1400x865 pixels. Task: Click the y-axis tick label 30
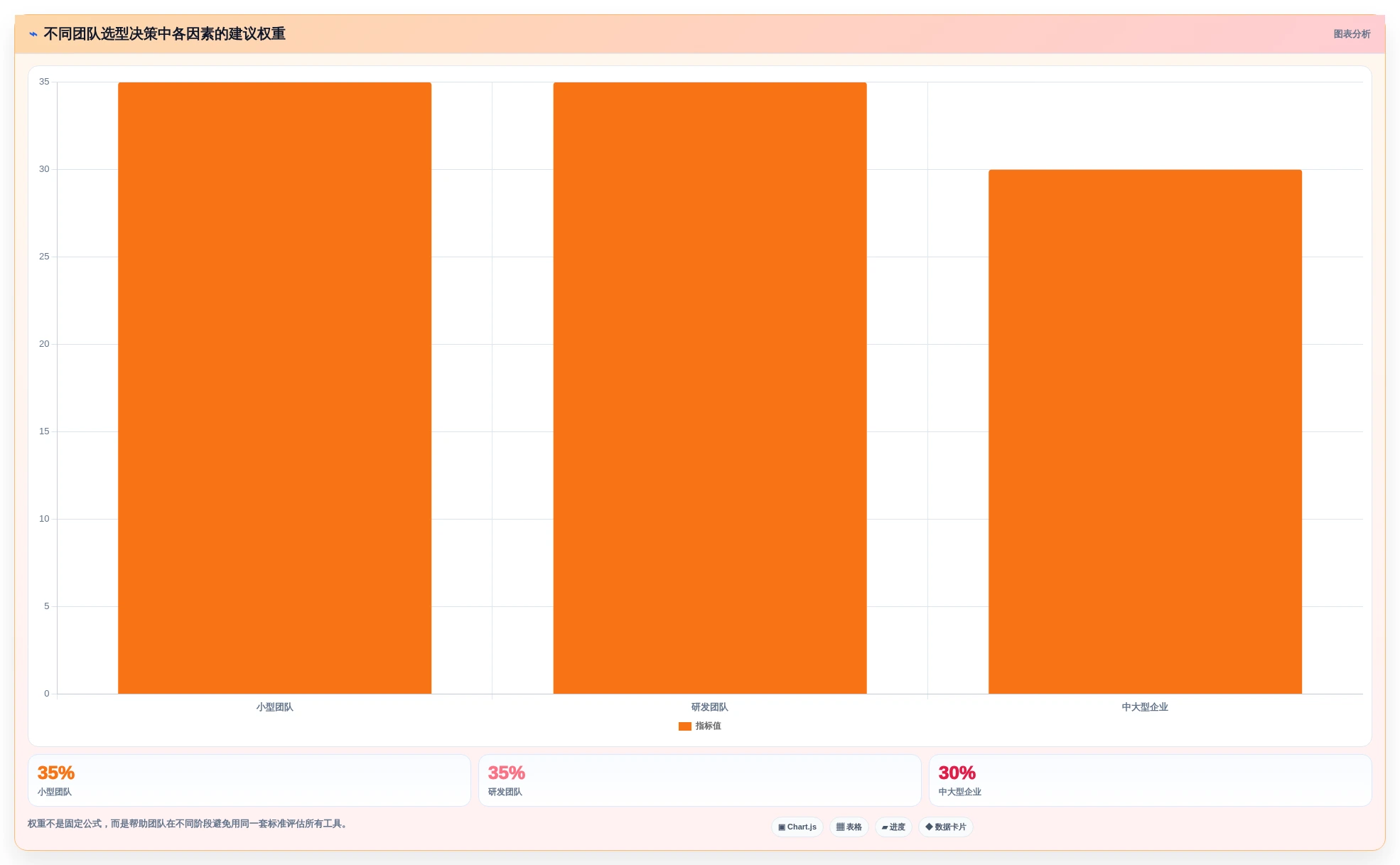44,169
